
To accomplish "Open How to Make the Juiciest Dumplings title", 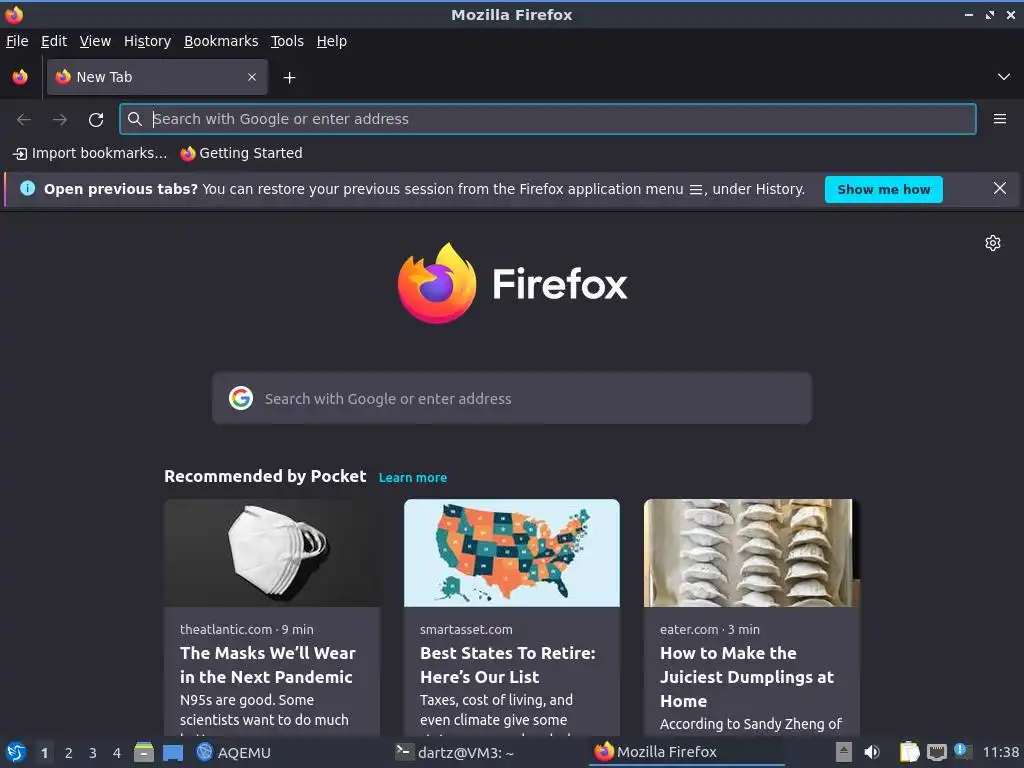I will 746,677.
